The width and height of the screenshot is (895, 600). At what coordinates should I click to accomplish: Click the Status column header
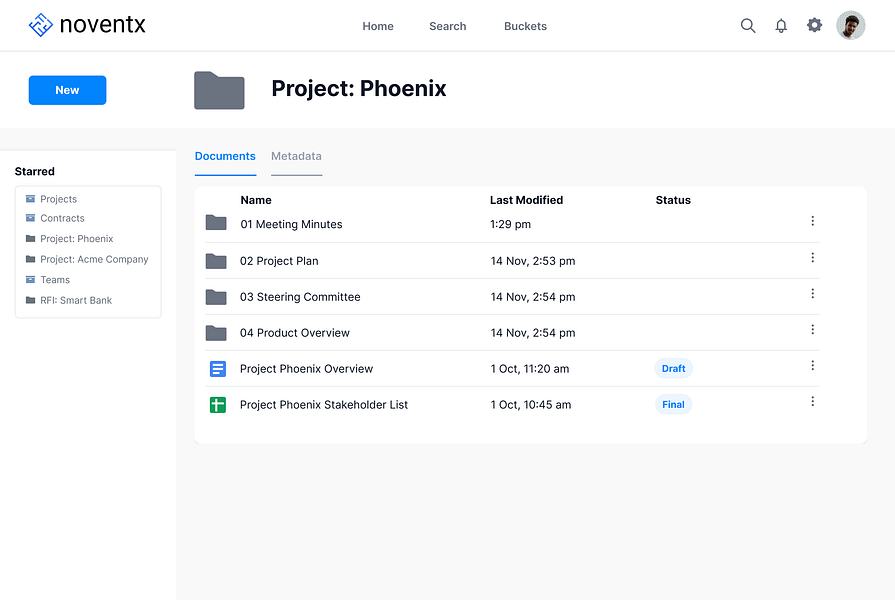coord(673,200)
